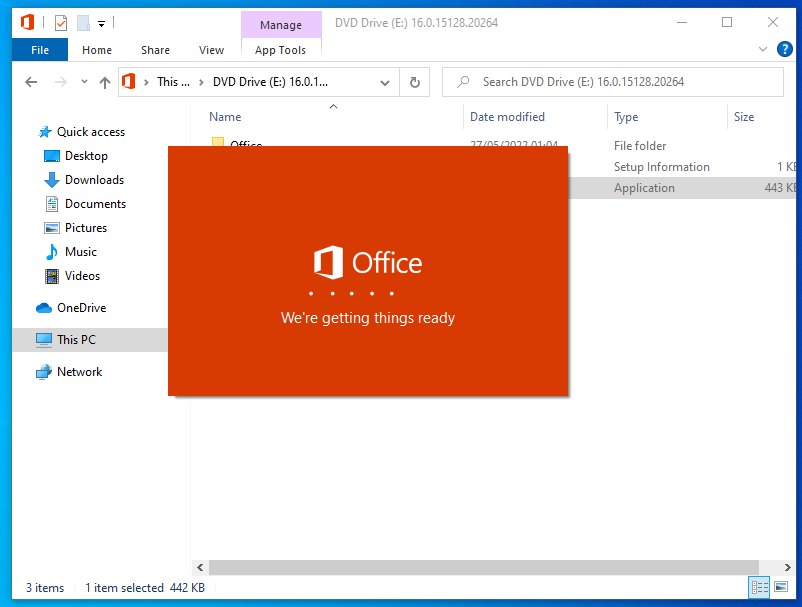Viewport: 802px width, 607px height.
Task: Click the Videos filmstrip icon
Action: [52, 276]
